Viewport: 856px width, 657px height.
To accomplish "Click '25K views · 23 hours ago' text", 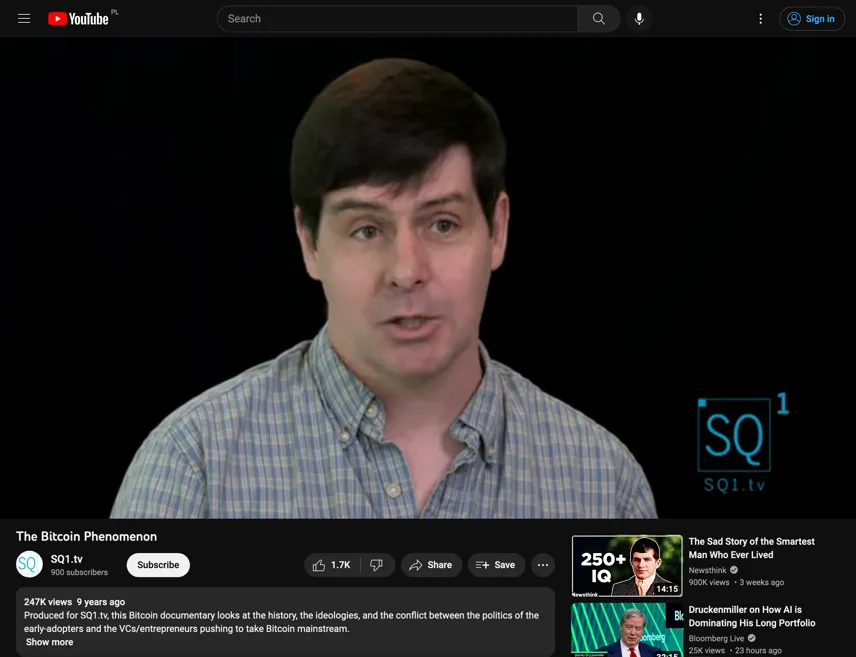I will (x=735, y=650).
